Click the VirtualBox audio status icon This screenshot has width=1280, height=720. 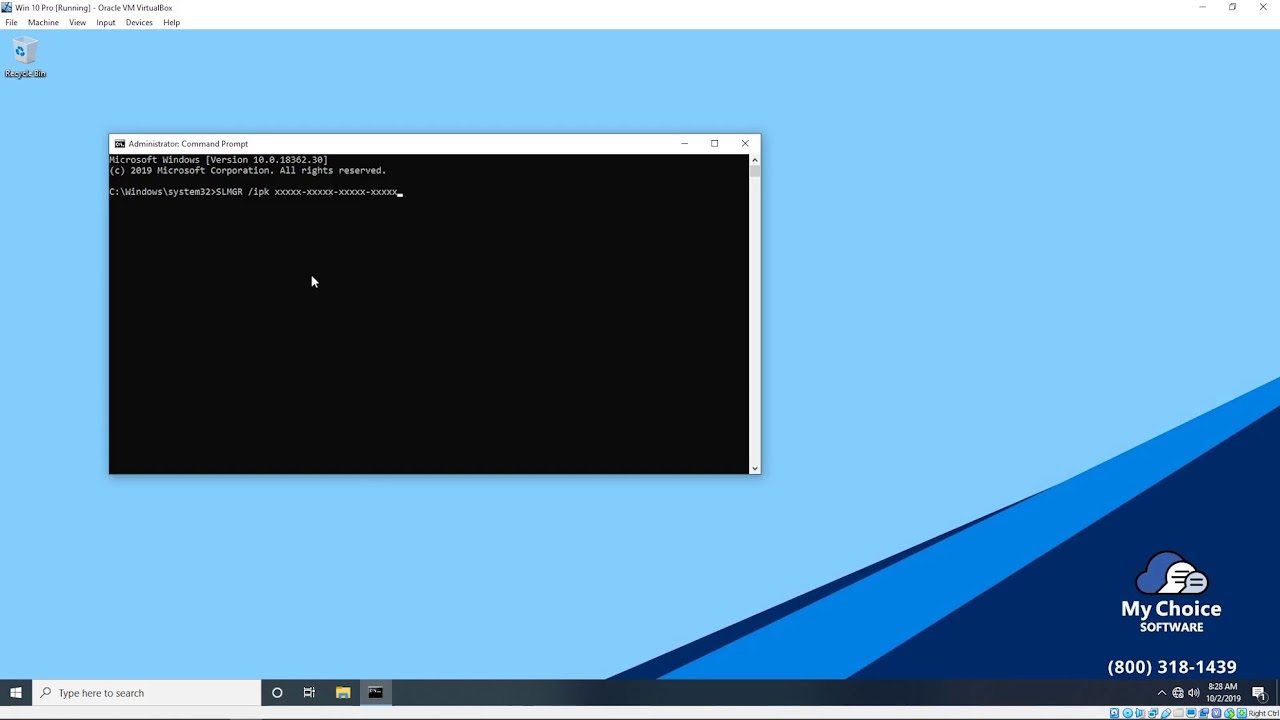coord(1139,713)
